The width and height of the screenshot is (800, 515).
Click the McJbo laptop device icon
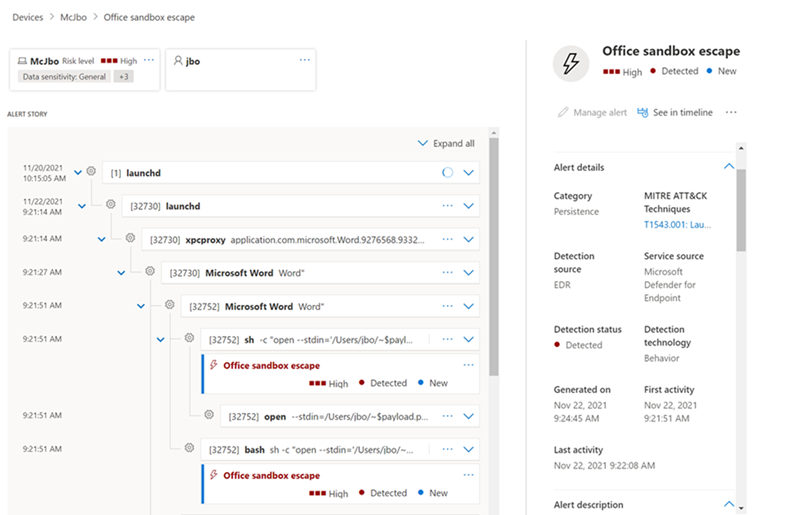click(x=23, y=61)
